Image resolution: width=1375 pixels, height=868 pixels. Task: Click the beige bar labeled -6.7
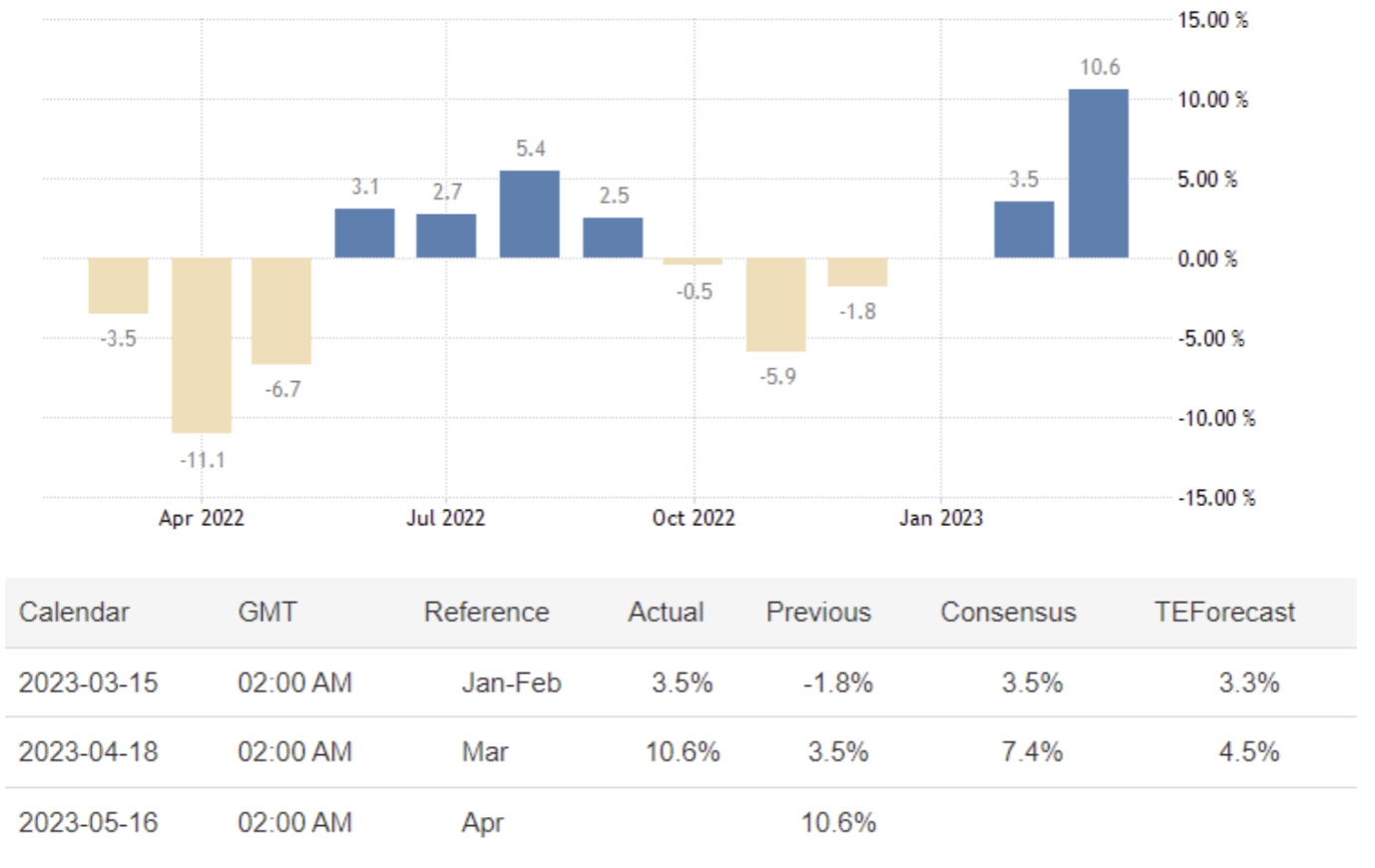[x=281, y=310]
